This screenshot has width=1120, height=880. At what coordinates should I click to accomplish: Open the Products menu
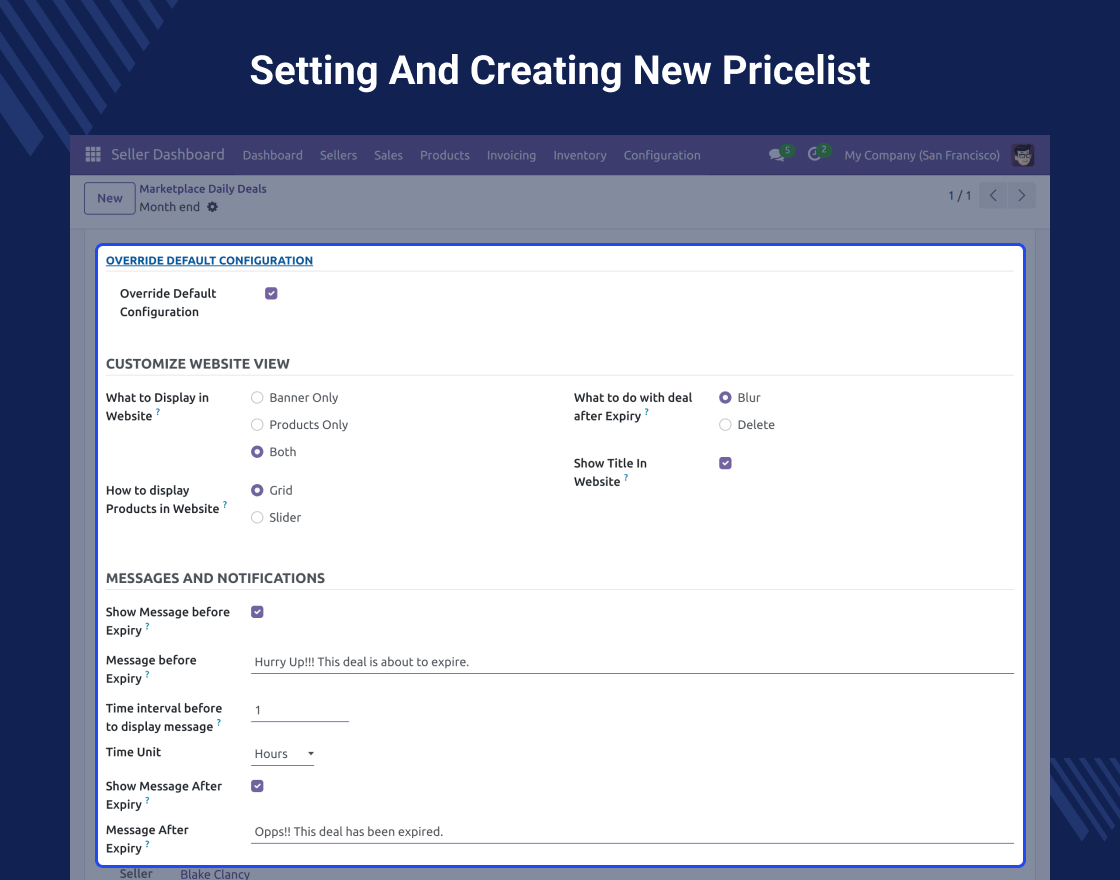point(445,155)
